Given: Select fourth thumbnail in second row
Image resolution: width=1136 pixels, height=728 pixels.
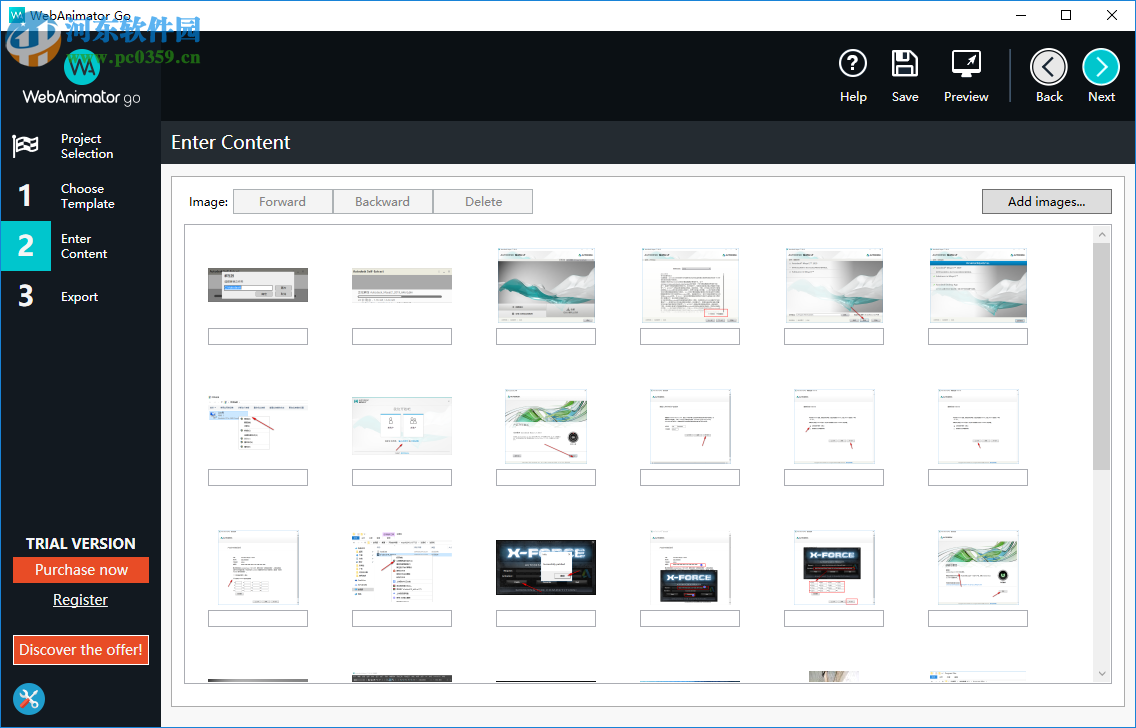Looking at the screenshot, I should (x=690, y=426).
